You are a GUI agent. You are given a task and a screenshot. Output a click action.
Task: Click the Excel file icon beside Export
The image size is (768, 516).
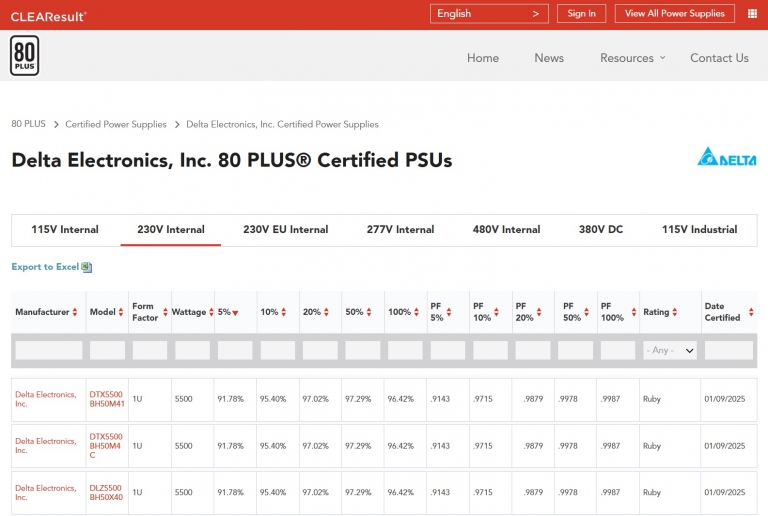tap(87, 267)
